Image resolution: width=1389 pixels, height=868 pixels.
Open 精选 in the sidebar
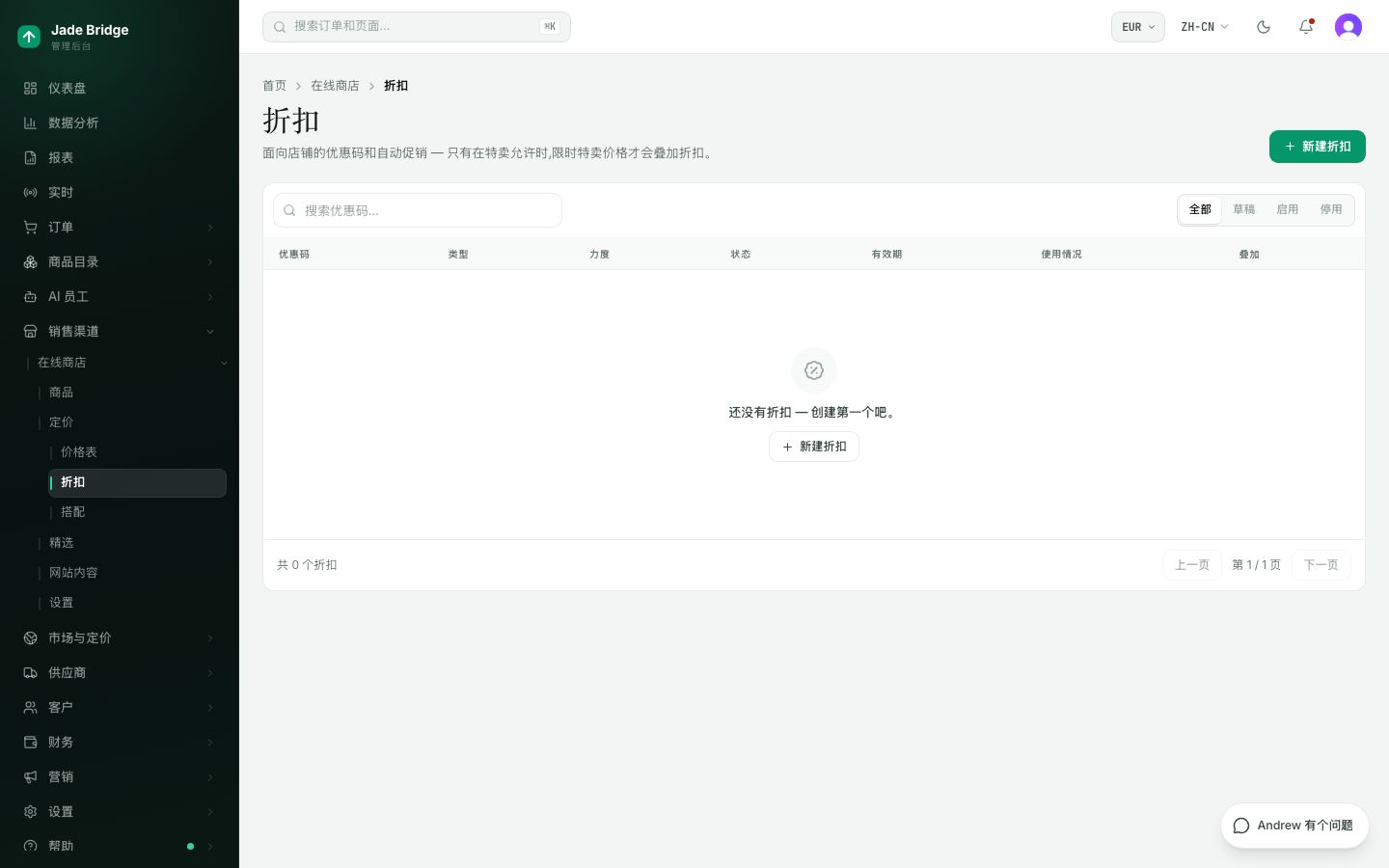coord(62,543)
